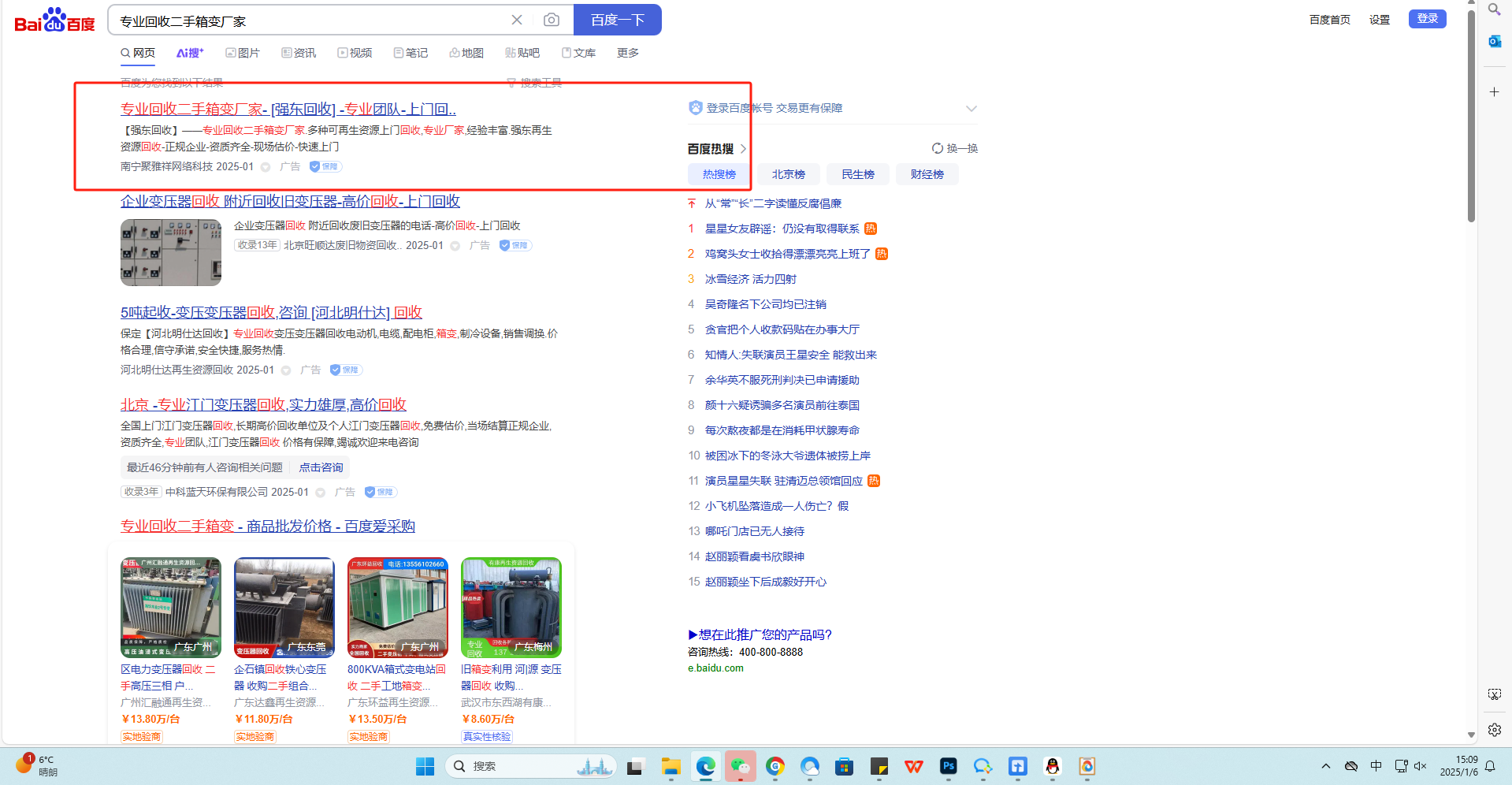Viewport: 1512px width, 785px height.
Task: Switch to the 图片 tab
Action: coord(243,53)
